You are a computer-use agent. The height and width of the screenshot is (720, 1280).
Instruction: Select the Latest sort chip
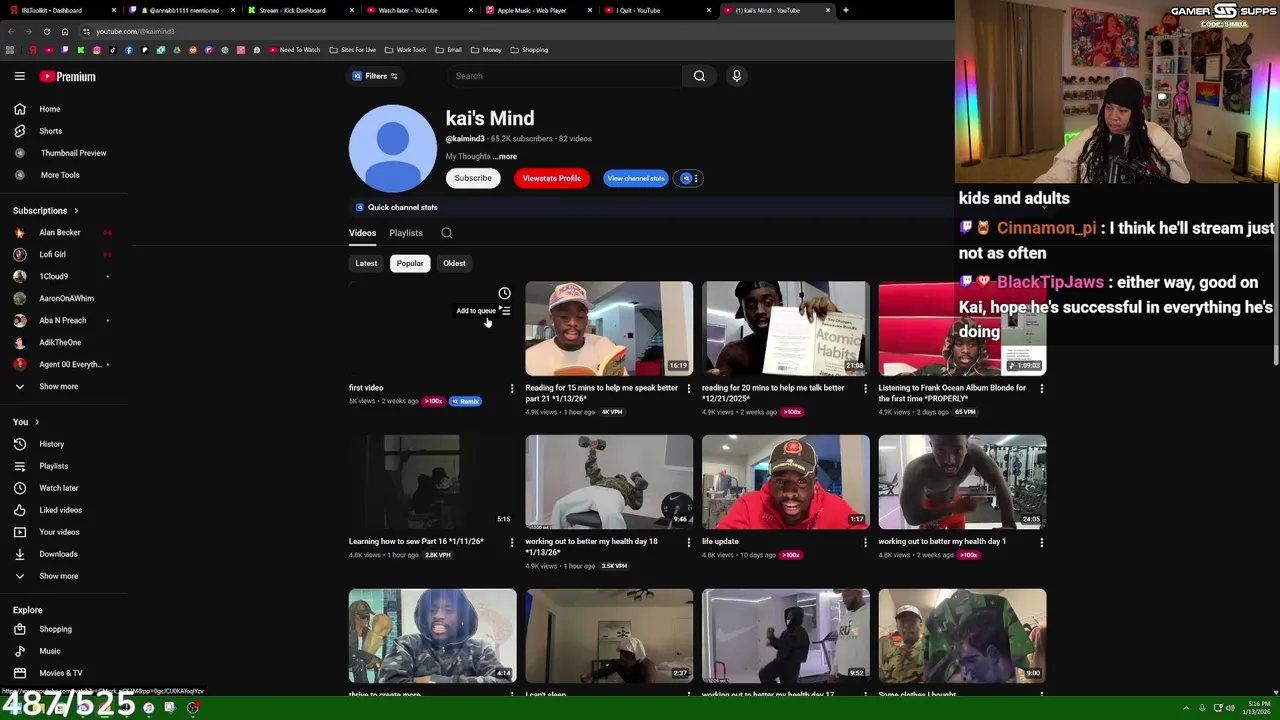[366, 263]
